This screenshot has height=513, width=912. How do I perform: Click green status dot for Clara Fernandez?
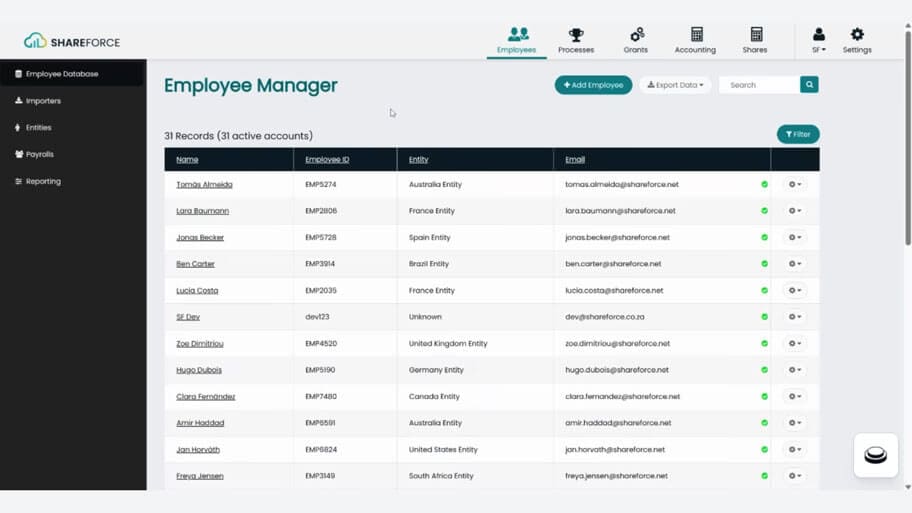pos(764,396)
